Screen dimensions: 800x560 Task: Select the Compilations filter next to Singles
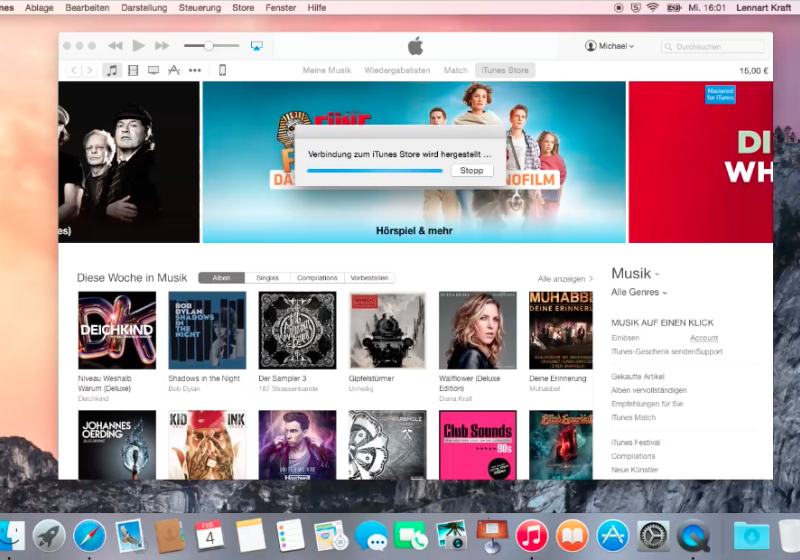(317, 278)
